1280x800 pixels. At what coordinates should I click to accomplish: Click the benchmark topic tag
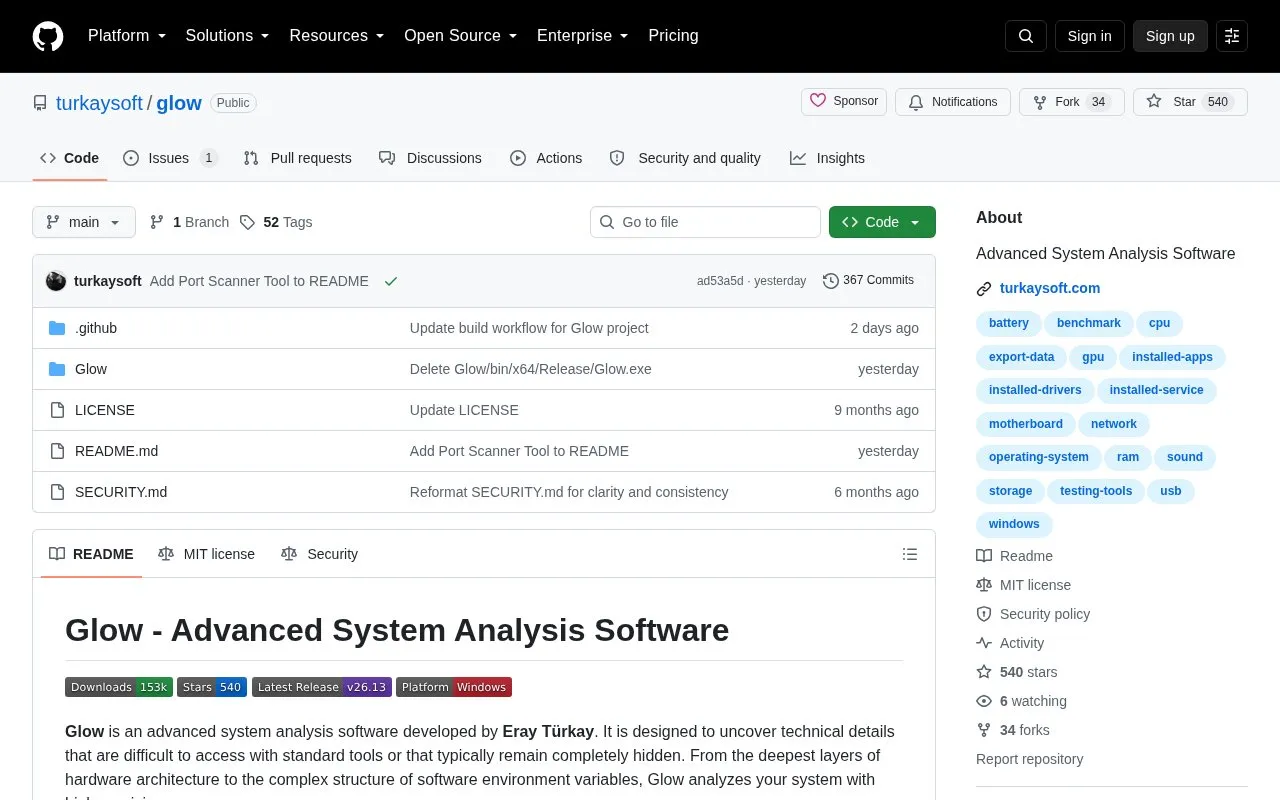[1089, 323]
